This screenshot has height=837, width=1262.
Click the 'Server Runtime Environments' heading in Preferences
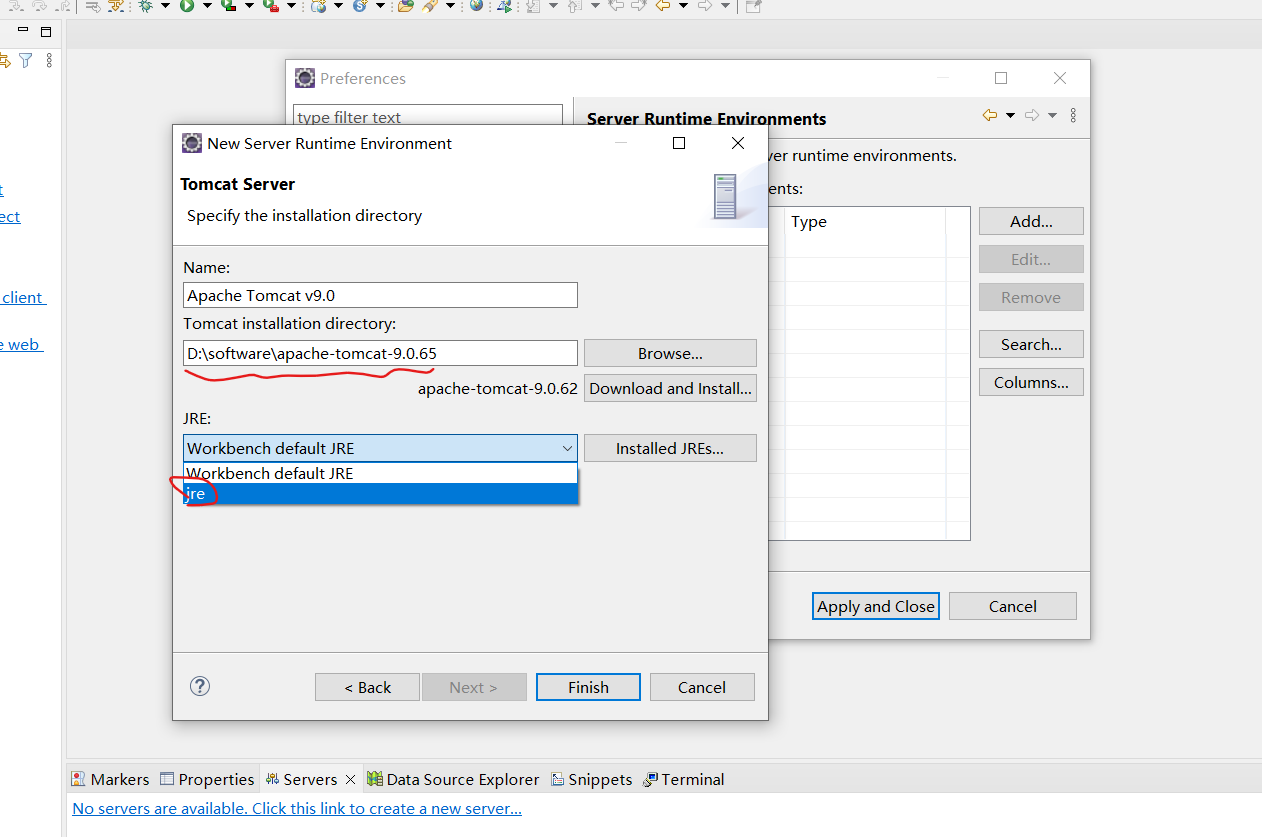click(706, 118)
